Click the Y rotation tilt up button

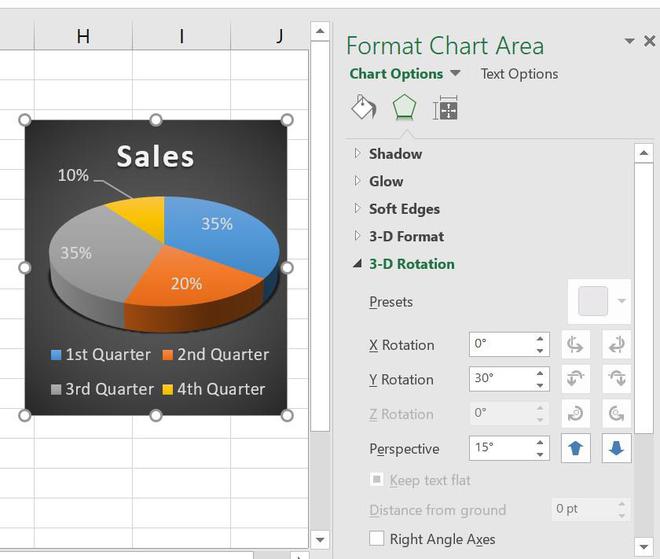(x=576, y=379)
